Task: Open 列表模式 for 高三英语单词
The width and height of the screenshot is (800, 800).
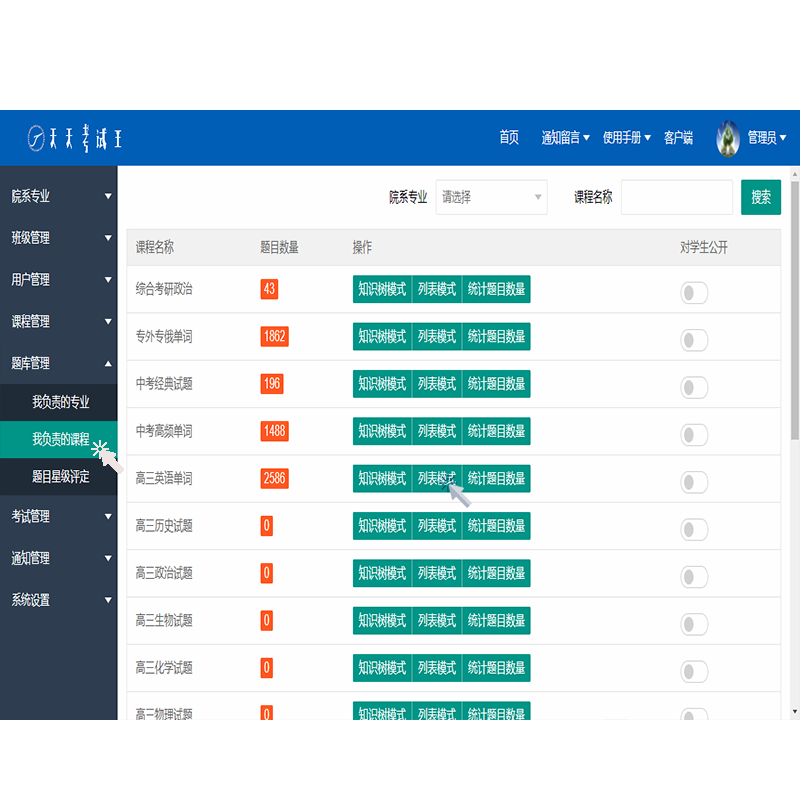Action: (x=437, y=479)
